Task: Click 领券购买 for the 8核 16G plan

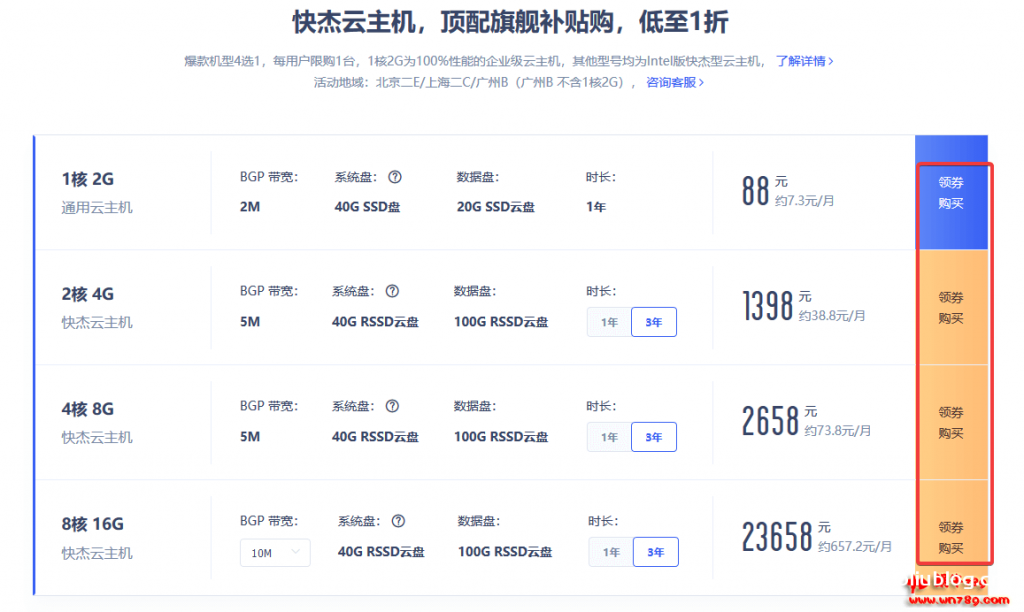Action: point(951,538)
